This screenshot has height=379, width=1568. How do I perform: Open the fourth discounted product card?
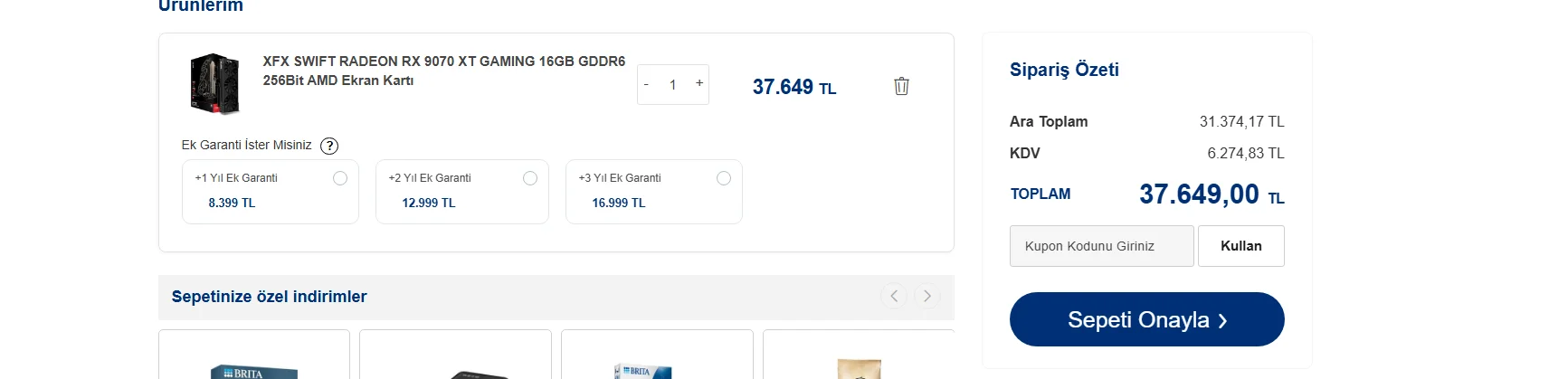(x=859, y=355)
